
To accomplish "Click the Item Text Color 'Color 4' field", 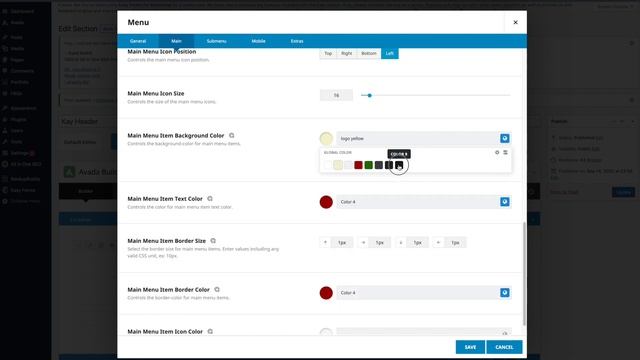I will (417, 202).
